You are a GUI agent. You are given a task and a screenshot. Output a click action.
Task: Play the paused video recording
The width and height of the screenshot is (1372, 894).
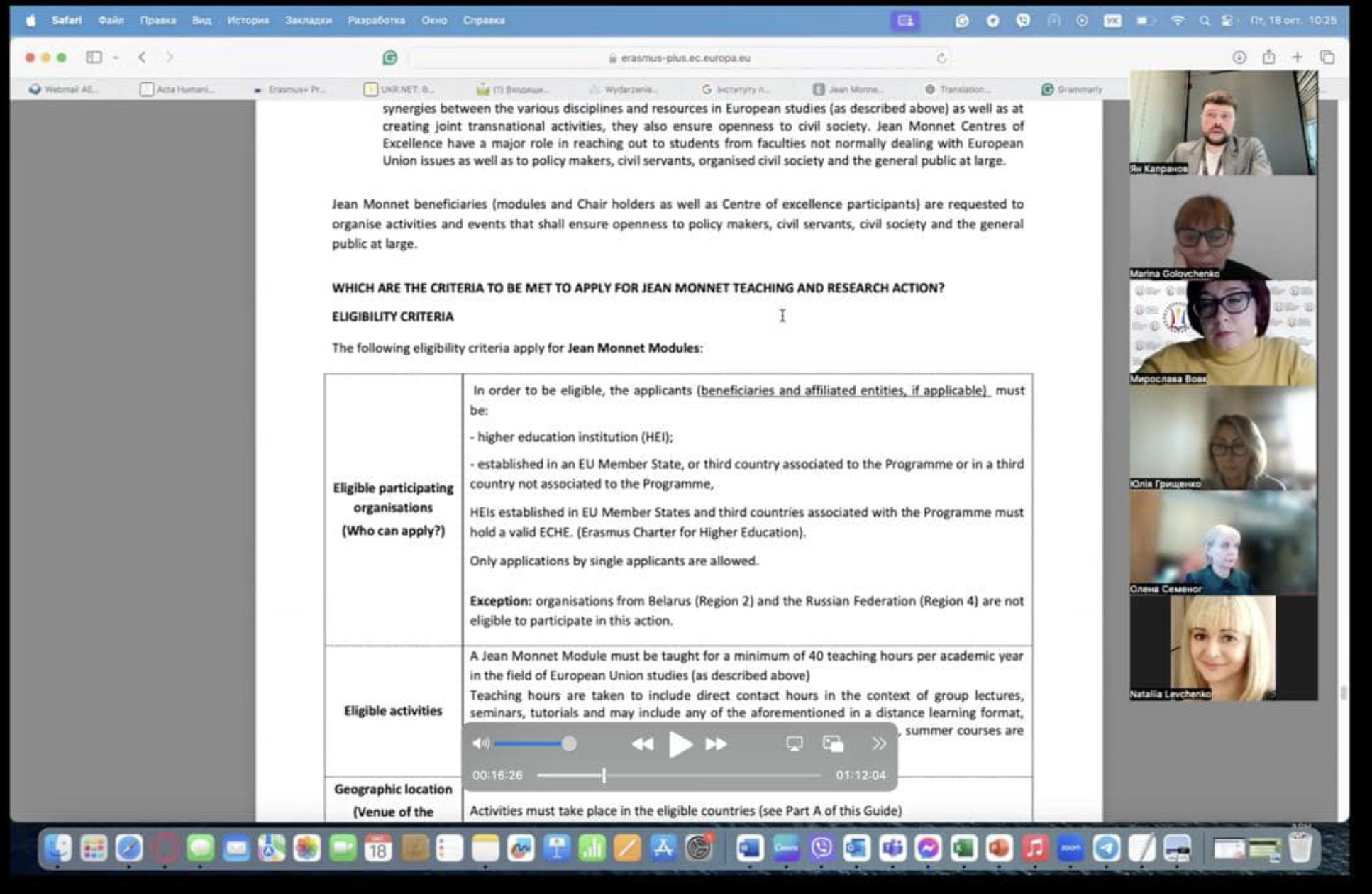point(680,744)
